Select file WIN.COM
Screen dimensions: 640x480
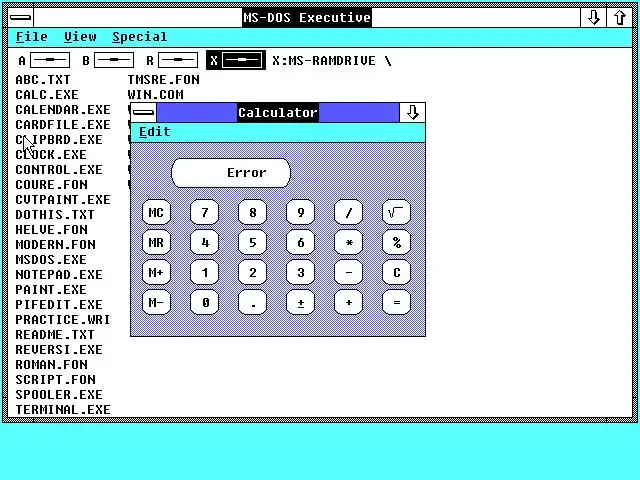(156, 95)
